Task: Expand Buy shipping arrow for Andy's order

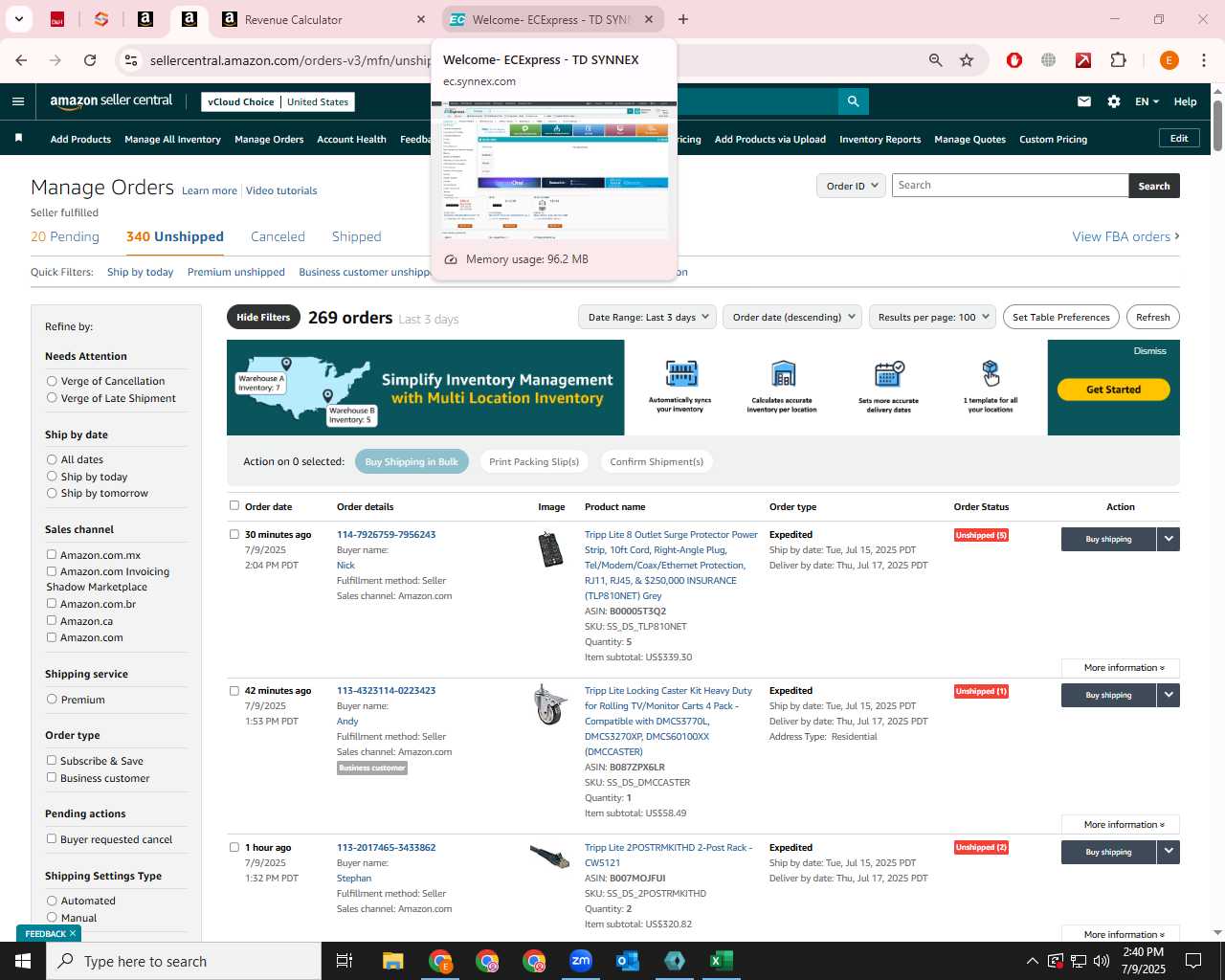Action: pyautogui.click(x=1169, y=695)
